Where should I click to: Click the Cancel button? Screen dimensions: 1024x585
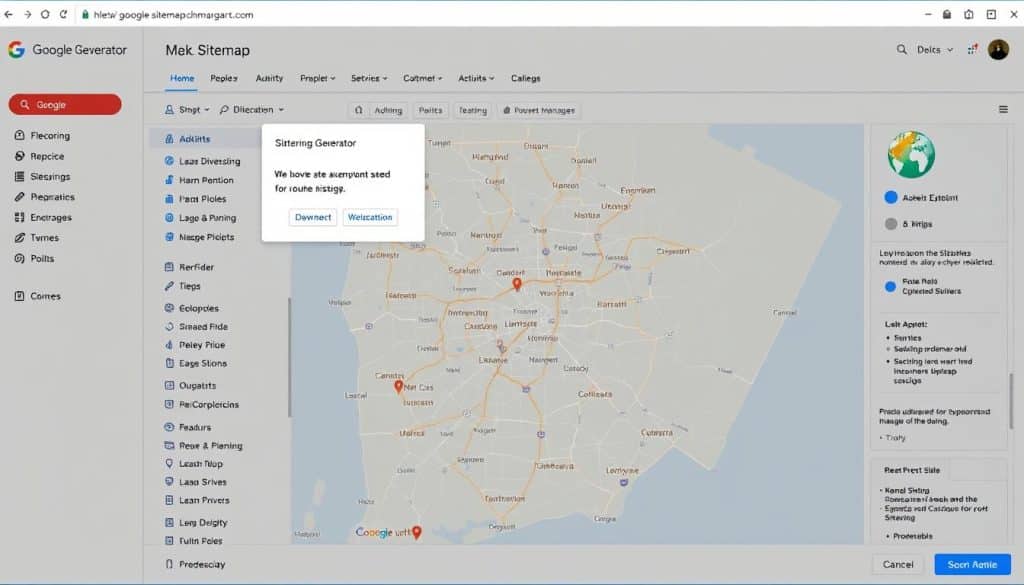point(898,564)
